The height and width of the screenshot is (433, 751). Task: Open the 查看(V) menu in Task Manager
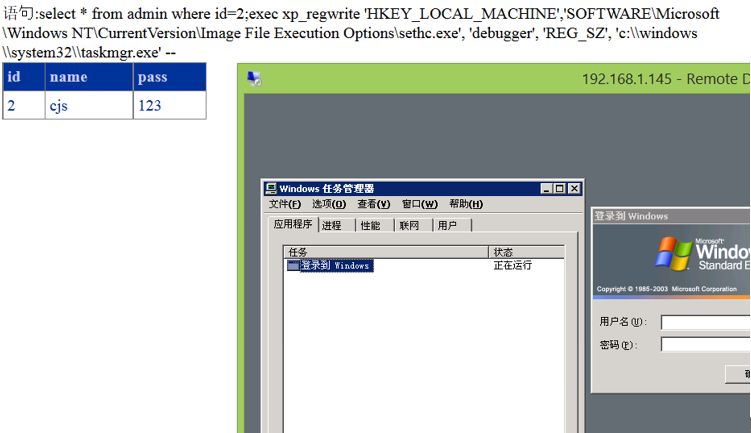click(x=374, y=204)
